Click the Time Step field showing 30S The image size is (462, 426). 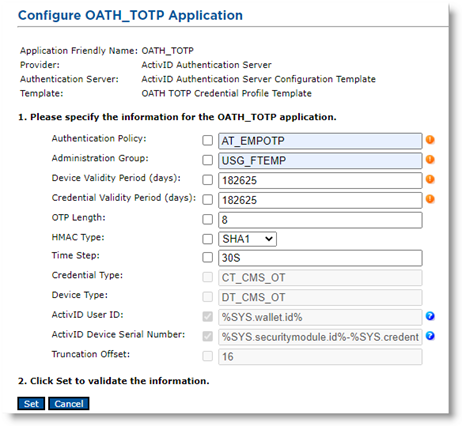pos(320,258)
